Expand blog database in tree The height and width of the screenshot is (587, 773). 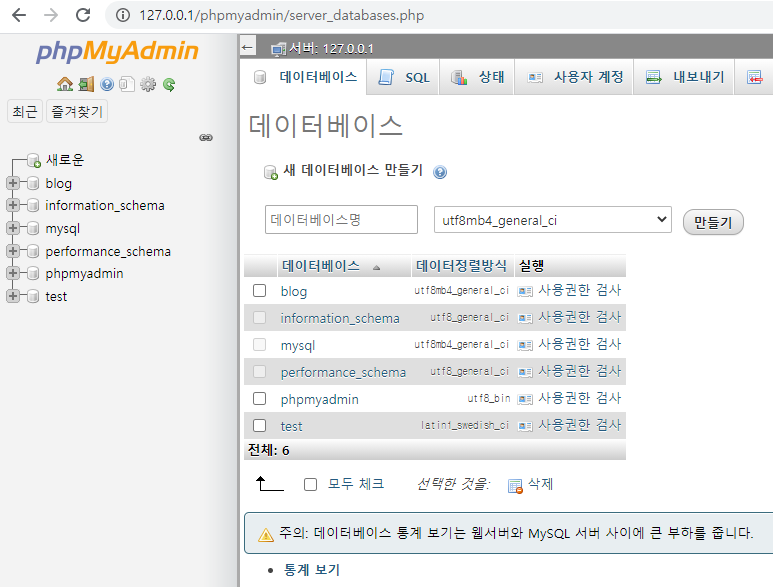13,183
